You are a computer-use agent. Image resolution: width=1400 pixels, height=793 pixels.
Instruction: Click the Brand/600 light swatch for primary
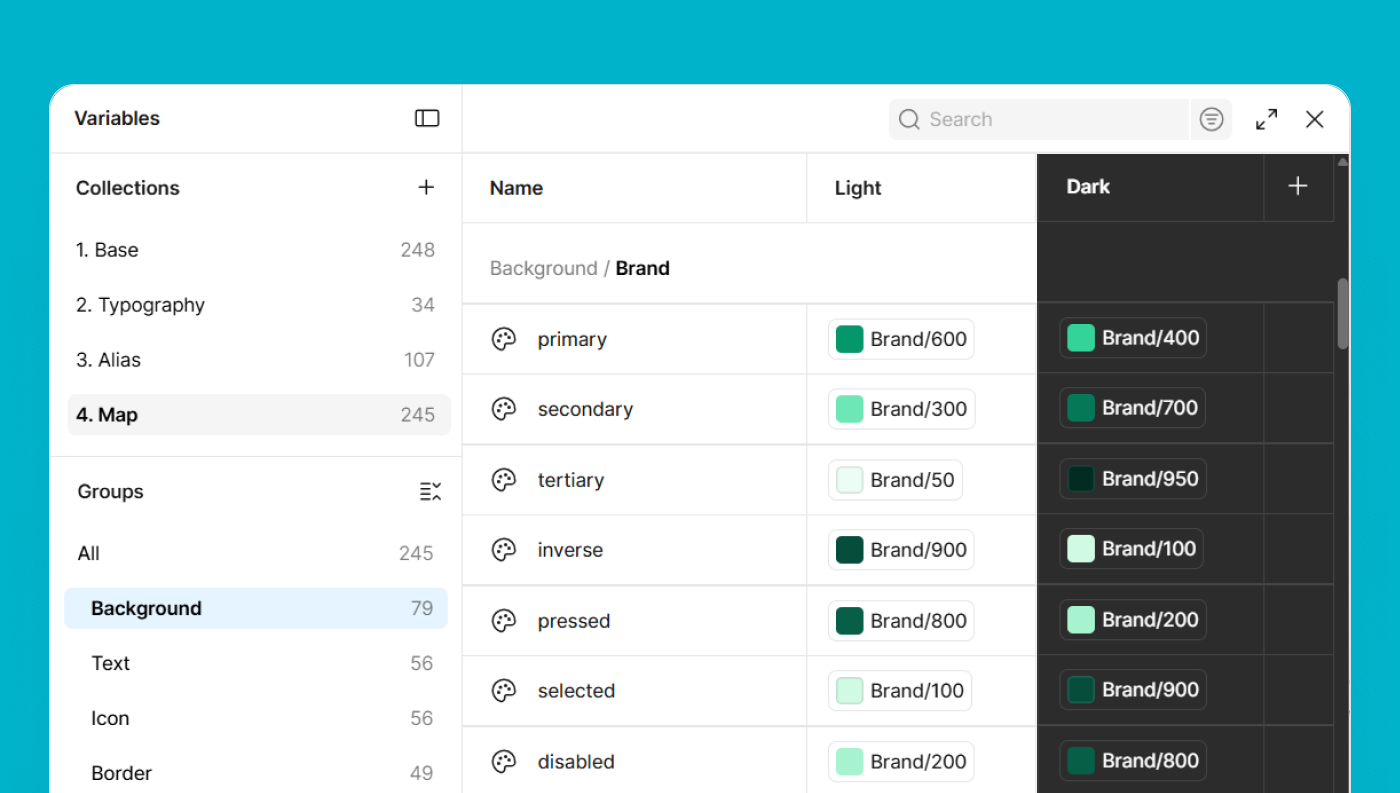(x=849, y=339)
